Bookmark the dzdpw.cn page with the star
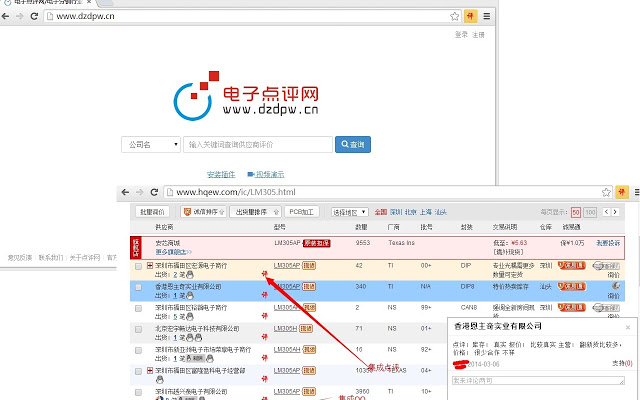640x400 pixels. click(x=455, y=16)
